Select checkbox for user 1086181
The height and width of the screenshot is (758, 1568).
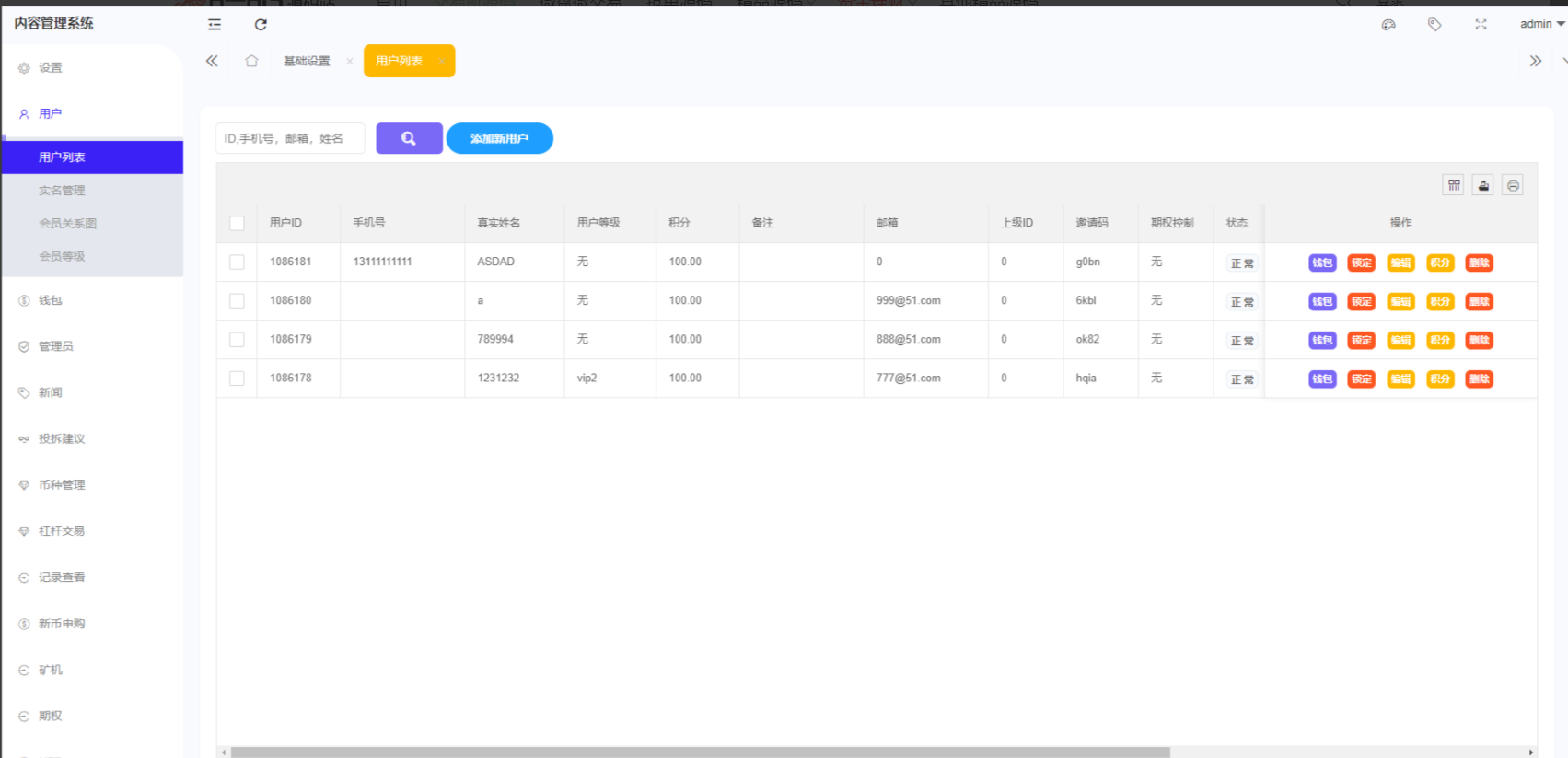click(x=237, y=262)
